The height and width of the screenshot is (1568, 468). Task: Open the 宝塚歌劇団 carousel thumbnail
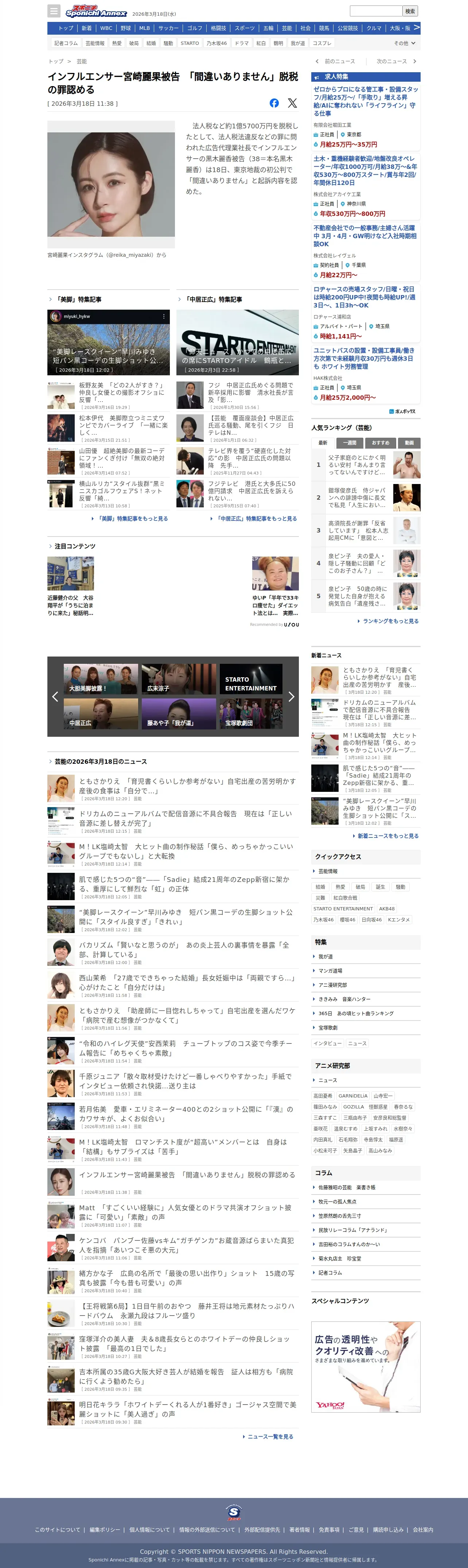point(251,714)
